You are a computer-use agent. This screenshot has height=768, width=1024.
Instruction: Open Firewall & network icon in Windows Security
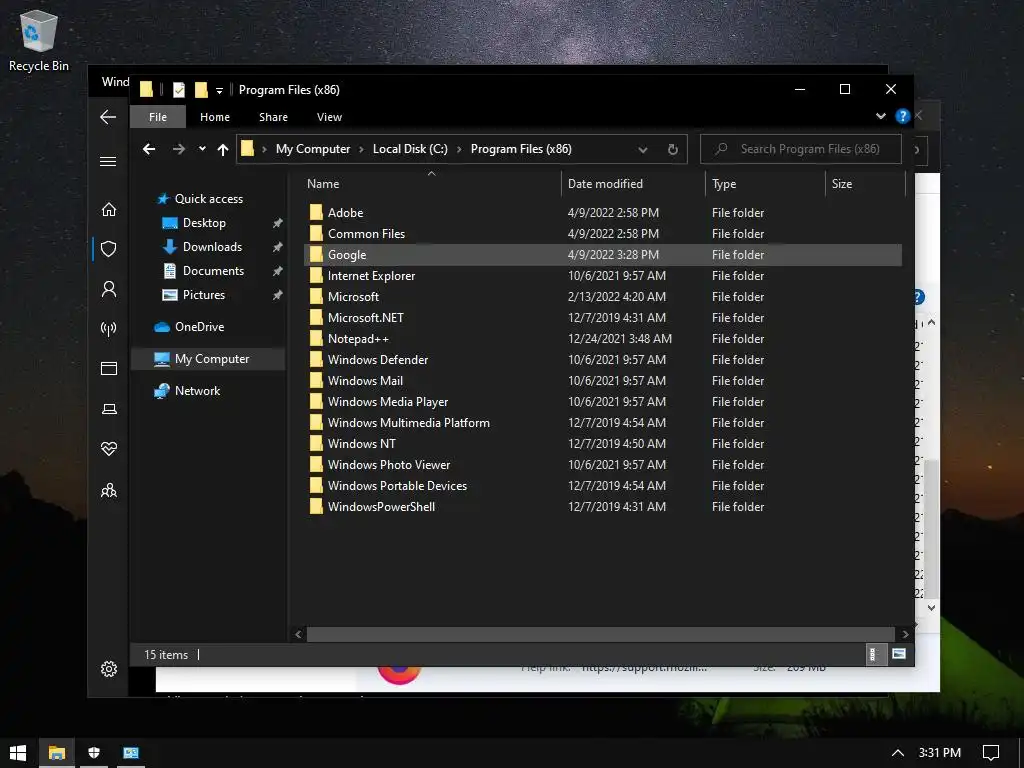click(x=108, y=328)
